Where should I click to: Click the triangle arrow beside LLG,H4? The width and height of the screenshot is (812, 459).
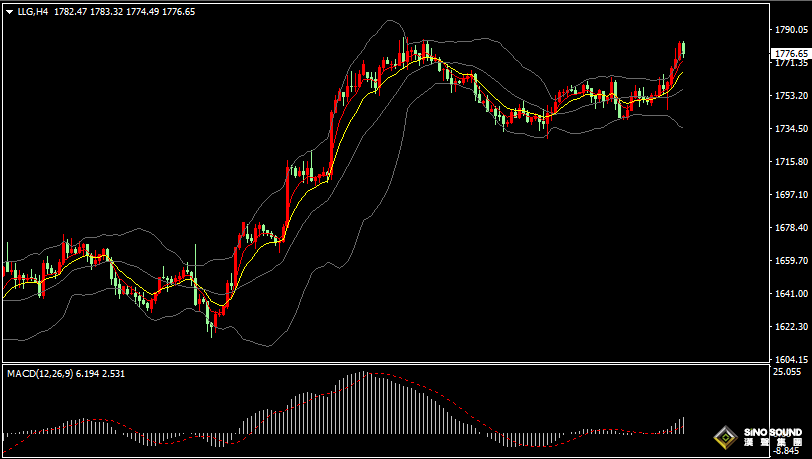click(9, 12)
